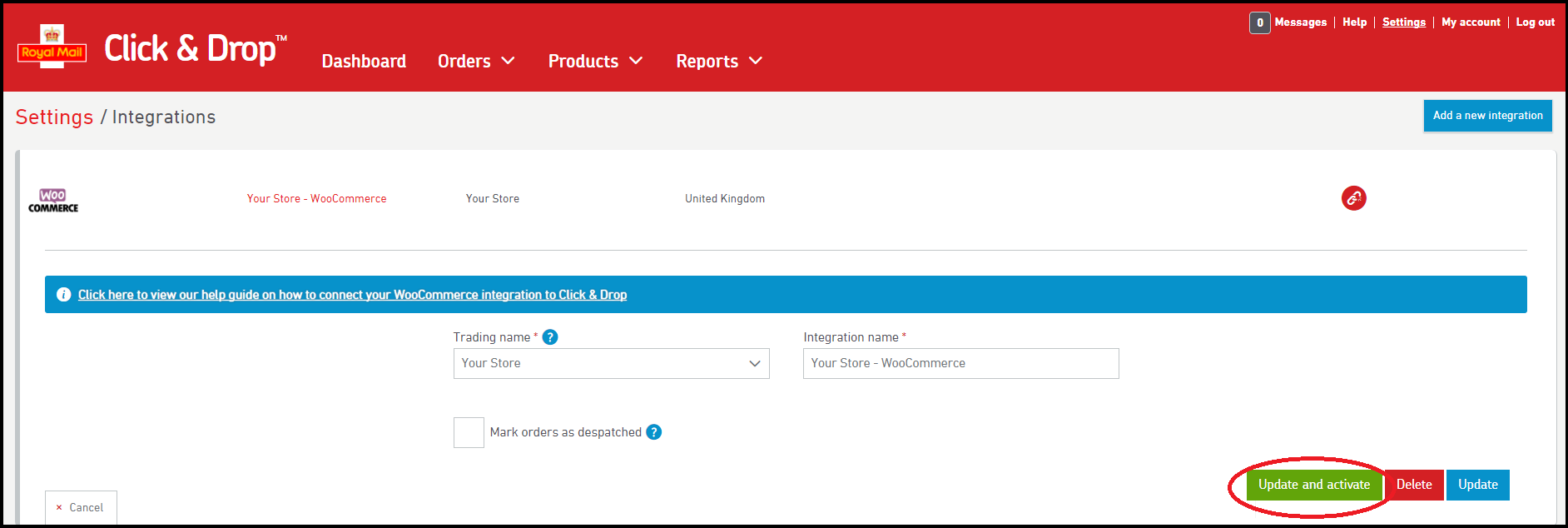Click into the Integration name field
This screenshot has width=1568, height=528.
[960, 364]
